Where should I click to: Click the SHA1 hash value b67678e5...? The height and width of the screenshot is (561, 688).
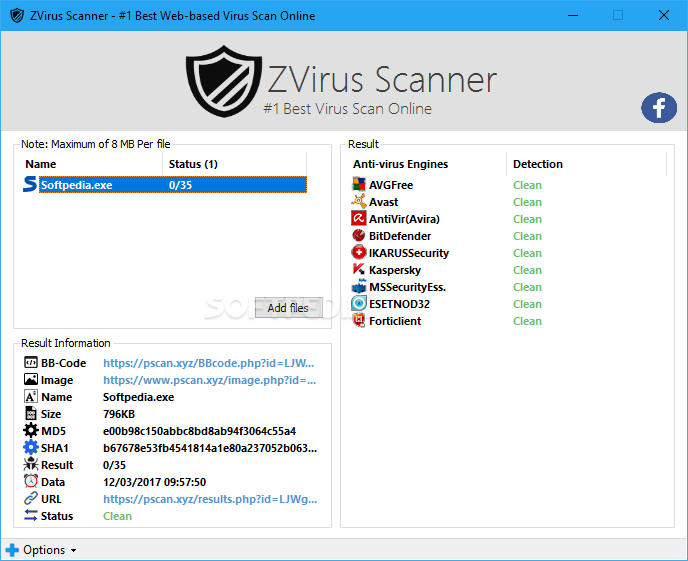[x=210, y=448]
